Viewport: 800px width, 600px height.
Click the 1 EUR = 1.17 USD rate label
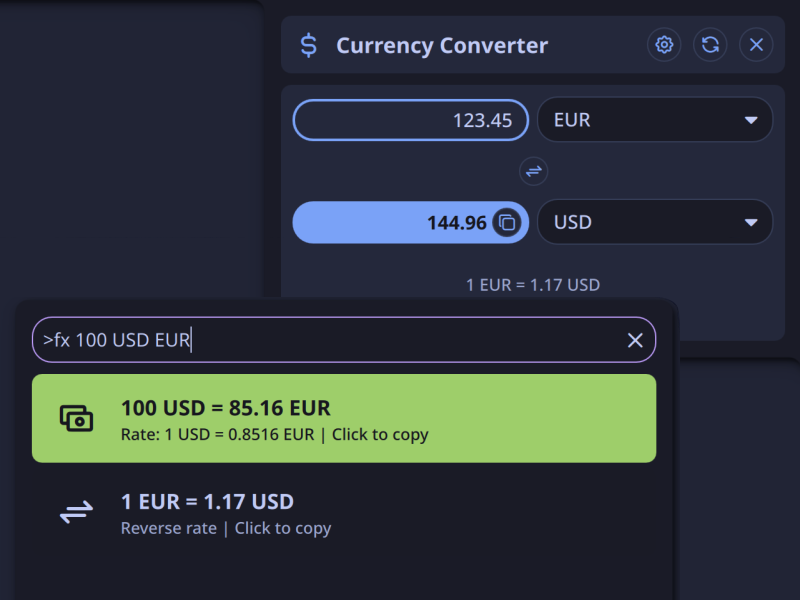coord(533,285)
